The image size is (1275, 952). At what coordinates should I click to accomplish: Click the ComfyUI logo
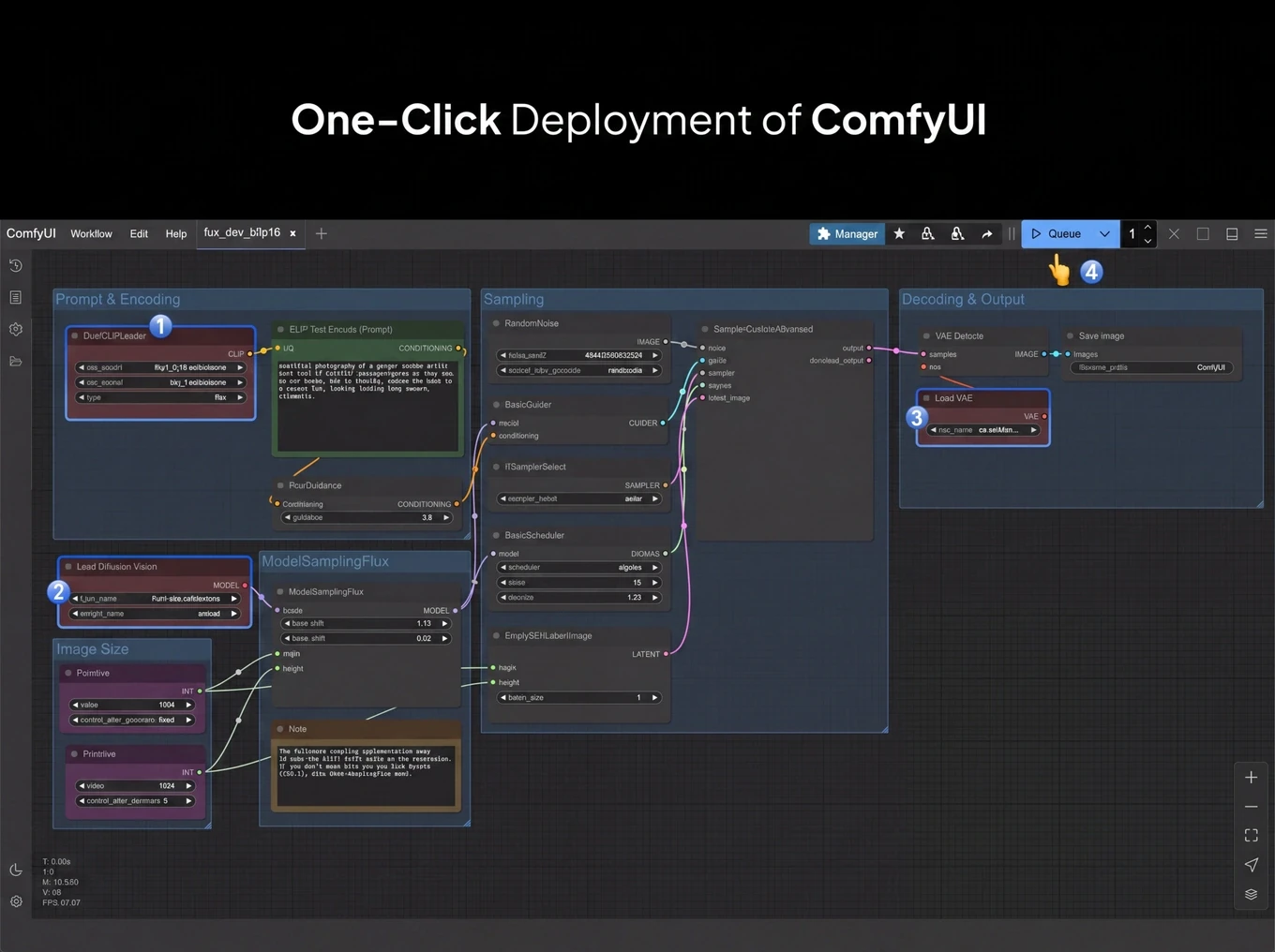click(31, 233)
